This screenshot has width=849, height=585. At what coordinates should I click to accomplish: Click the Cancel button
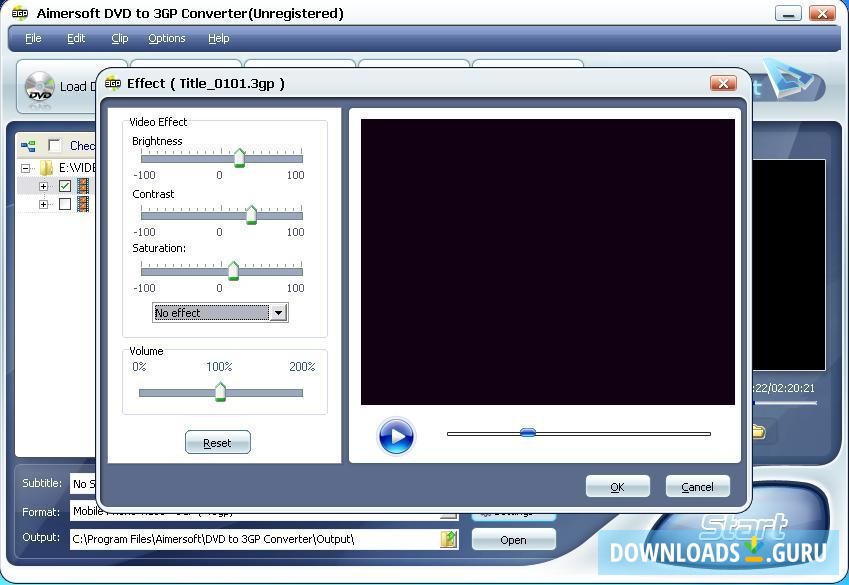pyautogui.click(x=697, y=486)
